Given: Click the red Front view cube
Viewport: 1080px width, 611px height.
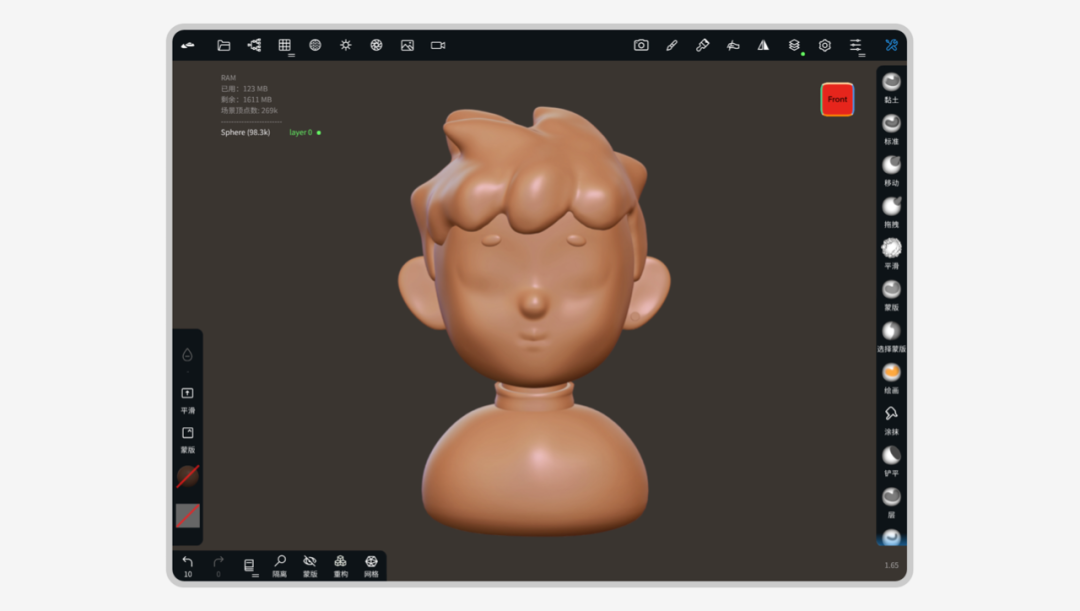Looking at the screenshot, I should tap(837, 99).
